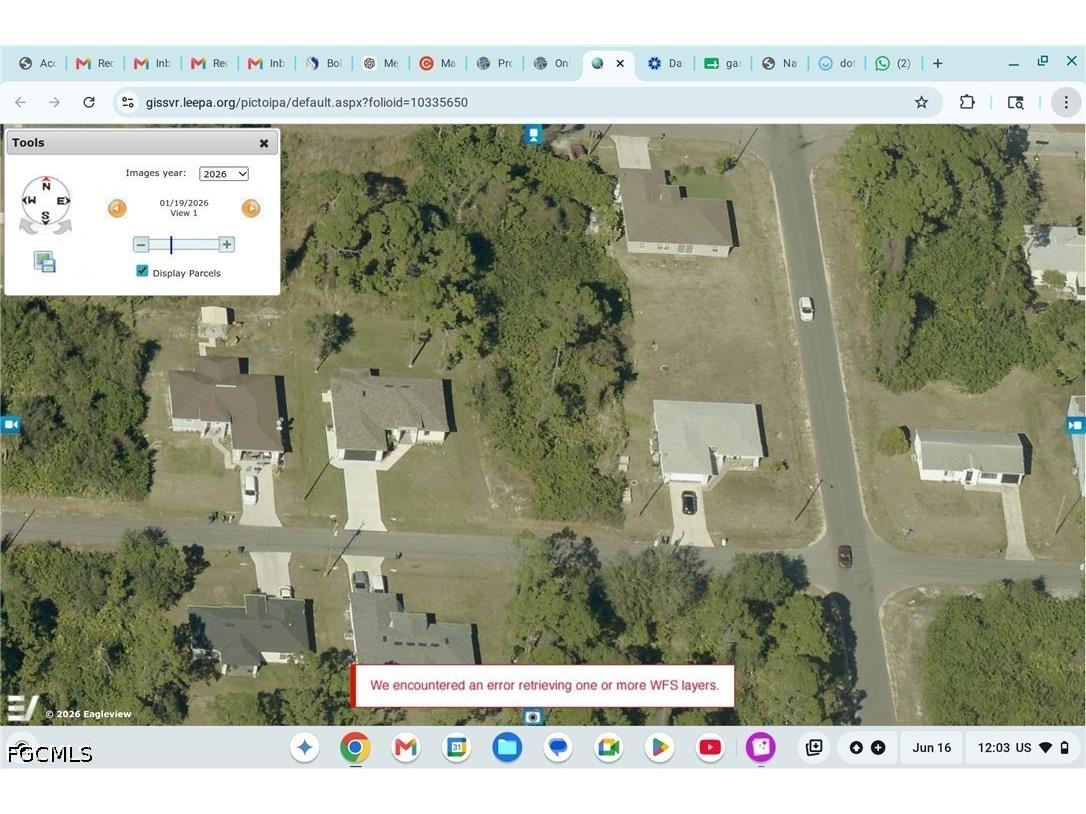Click the save image icon in Tools
Viewport: 1086px width, 814px height.
point(45,262)
